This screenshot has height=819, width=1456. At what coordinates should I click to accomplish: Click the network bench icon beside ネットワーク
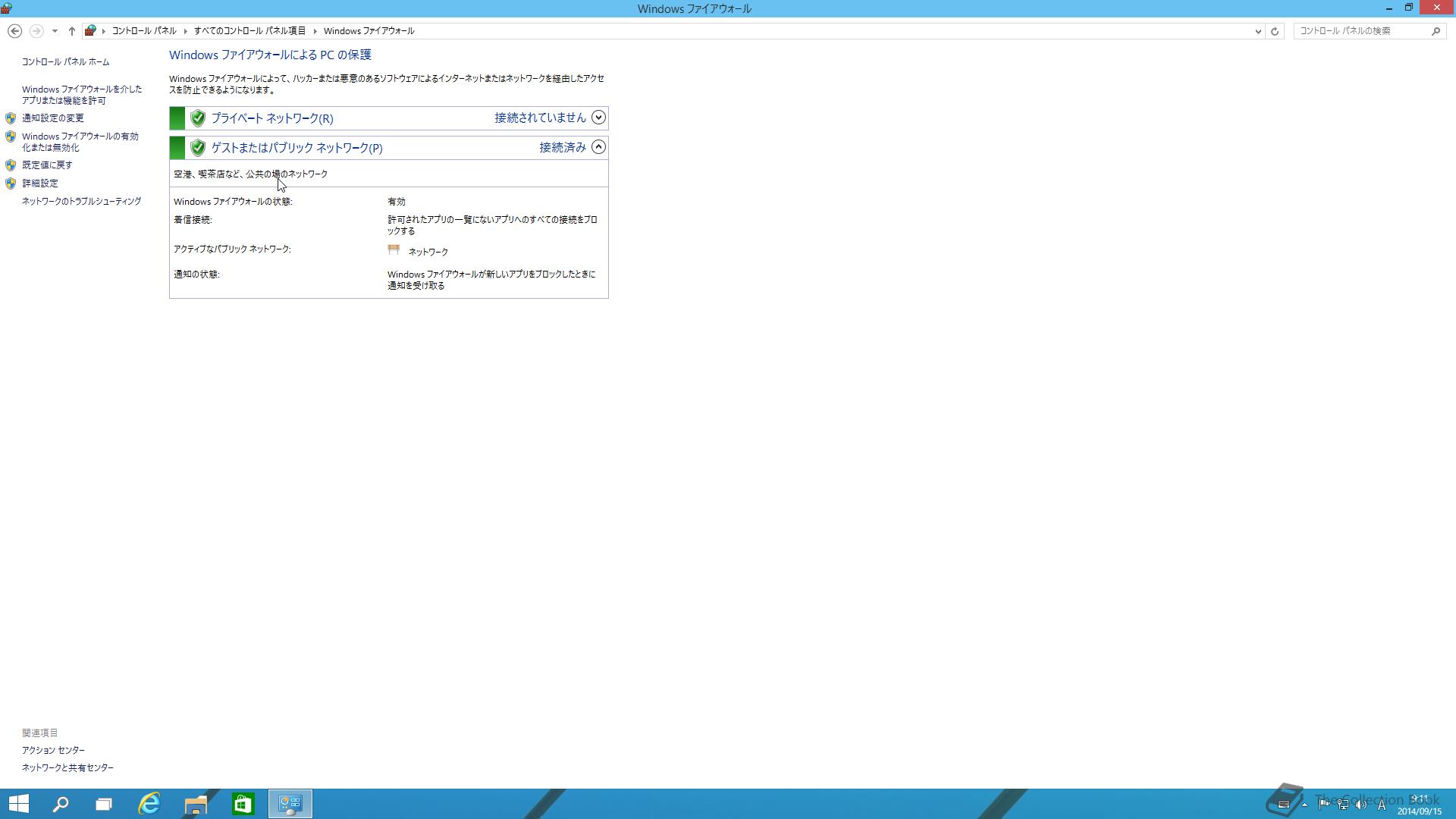(x=394, y=249)
